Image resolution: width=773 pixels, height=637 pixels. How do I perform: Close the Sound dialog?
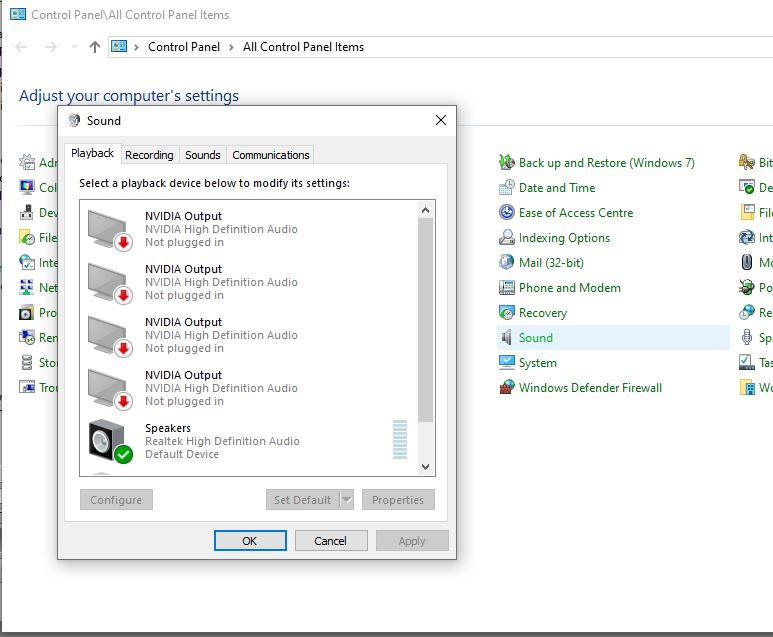pyautogui.click(x=441, y=121)
